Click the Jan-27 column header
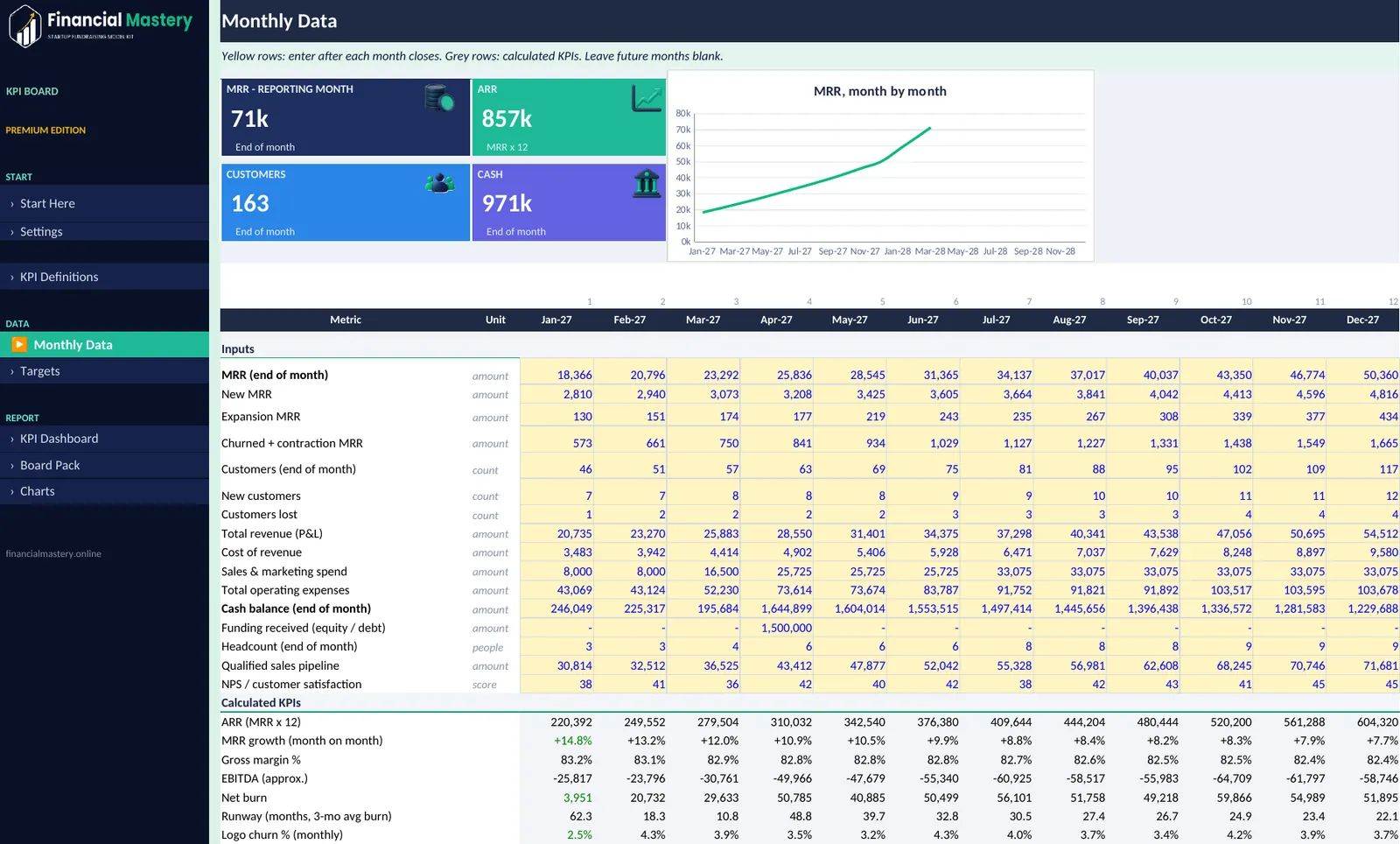This screenshot has width=1400, height=844. [556, 320]
